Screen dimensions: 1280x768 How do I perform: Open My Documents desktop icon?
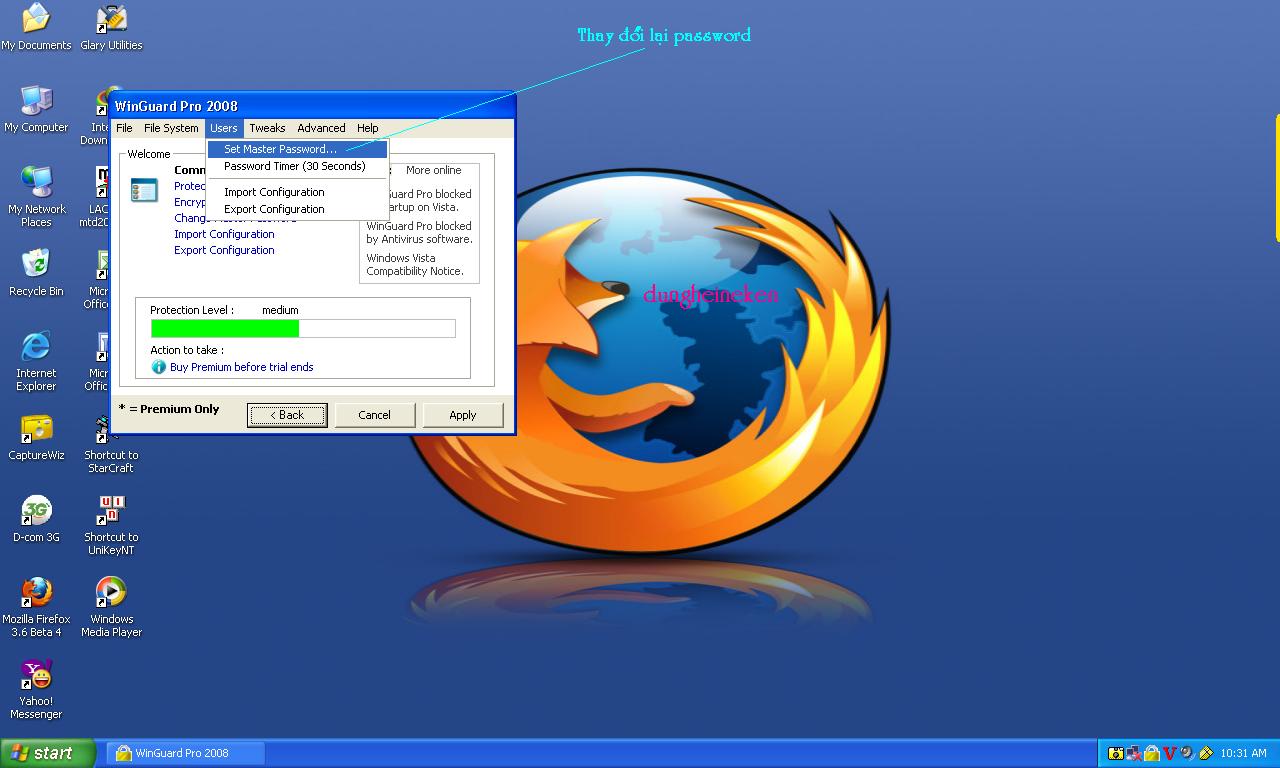point(36,27)
